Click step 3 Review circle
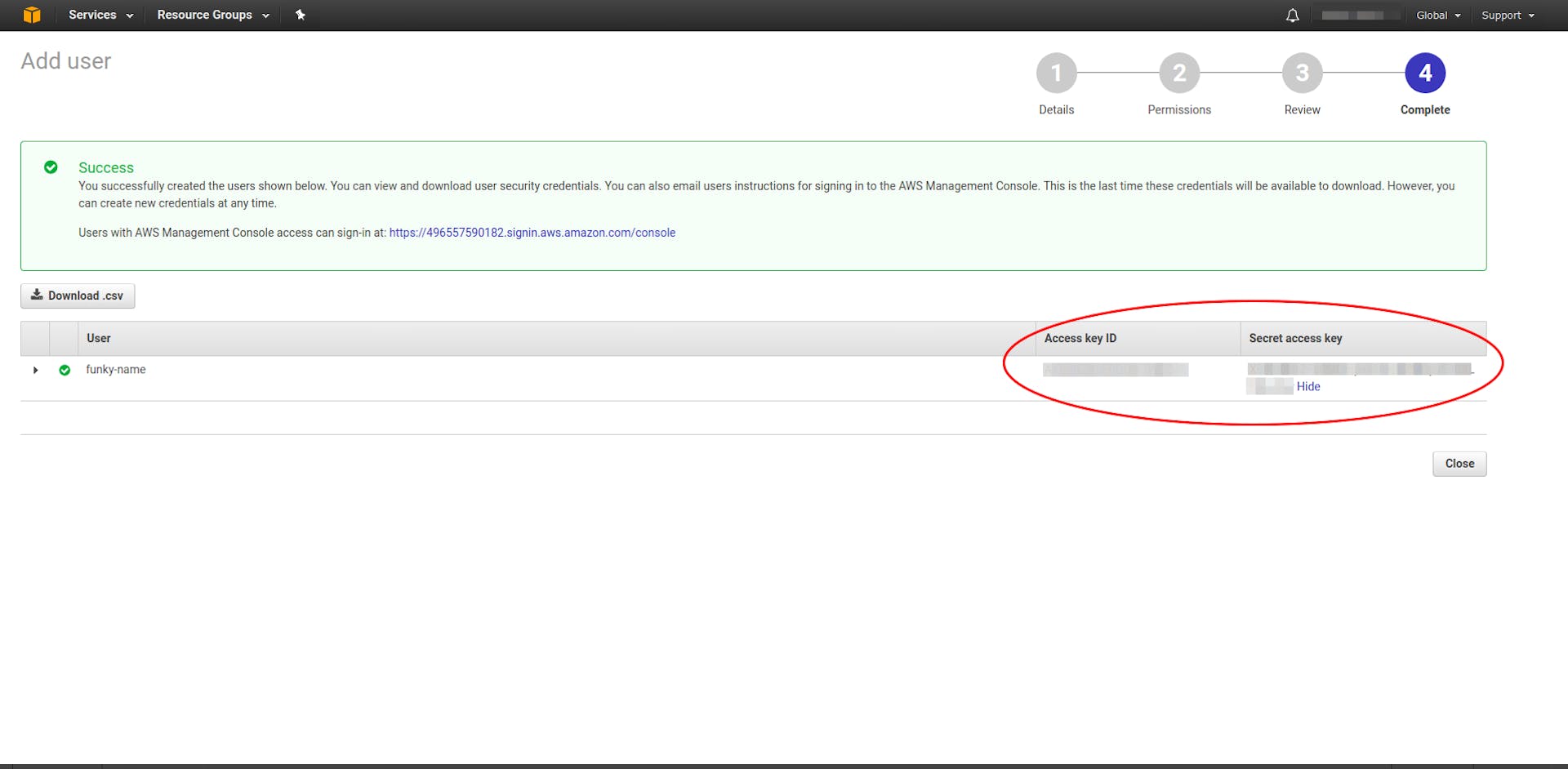1568x769 pixels. coord(1302,73)
